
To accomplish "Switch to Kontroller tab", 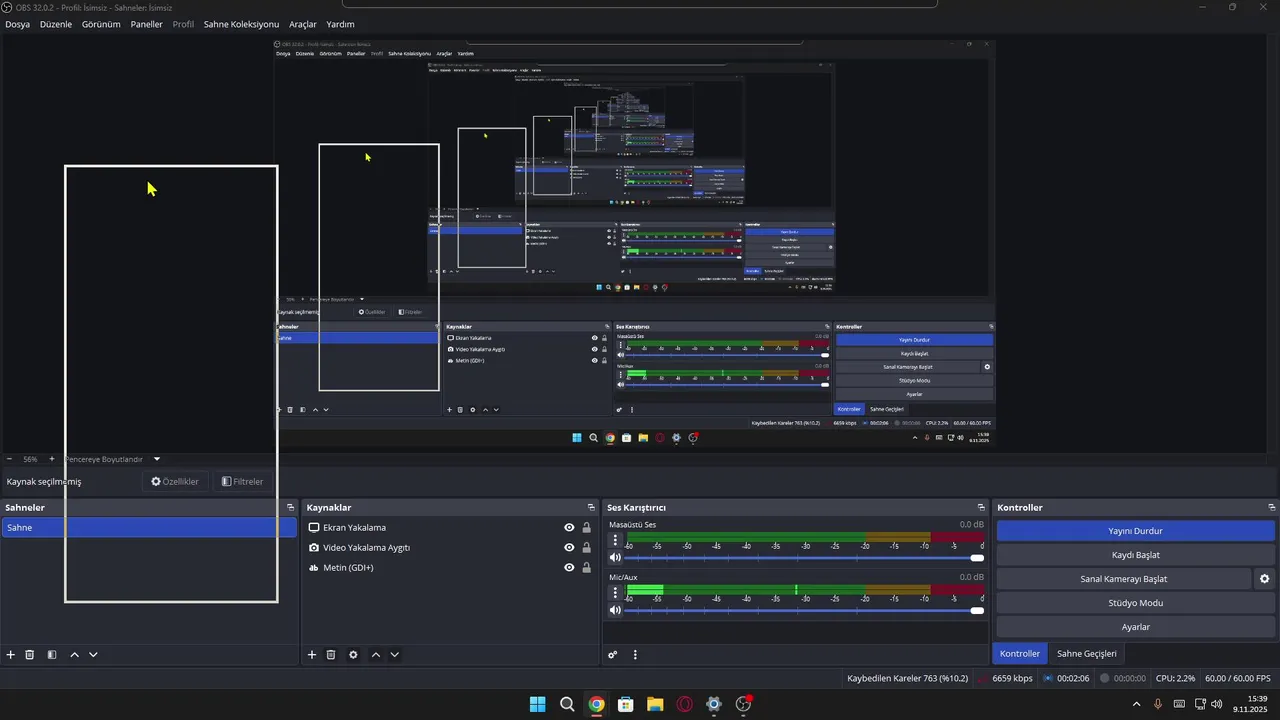I will 1020,654.
